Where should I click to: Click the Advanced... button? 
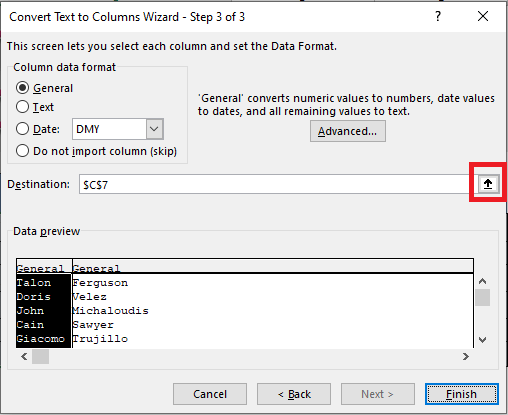[348, 131]
